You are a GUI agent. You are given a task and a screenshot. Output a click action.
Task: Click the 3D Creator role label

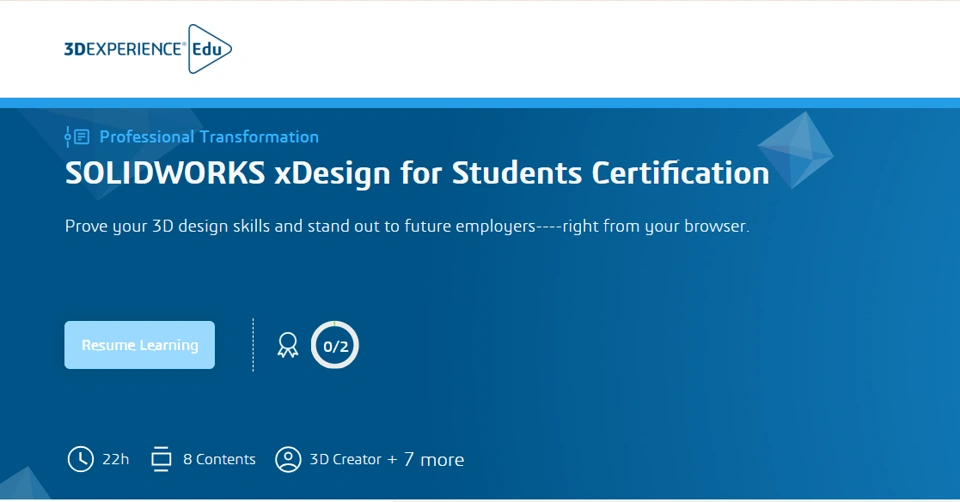tap(345, 459)
